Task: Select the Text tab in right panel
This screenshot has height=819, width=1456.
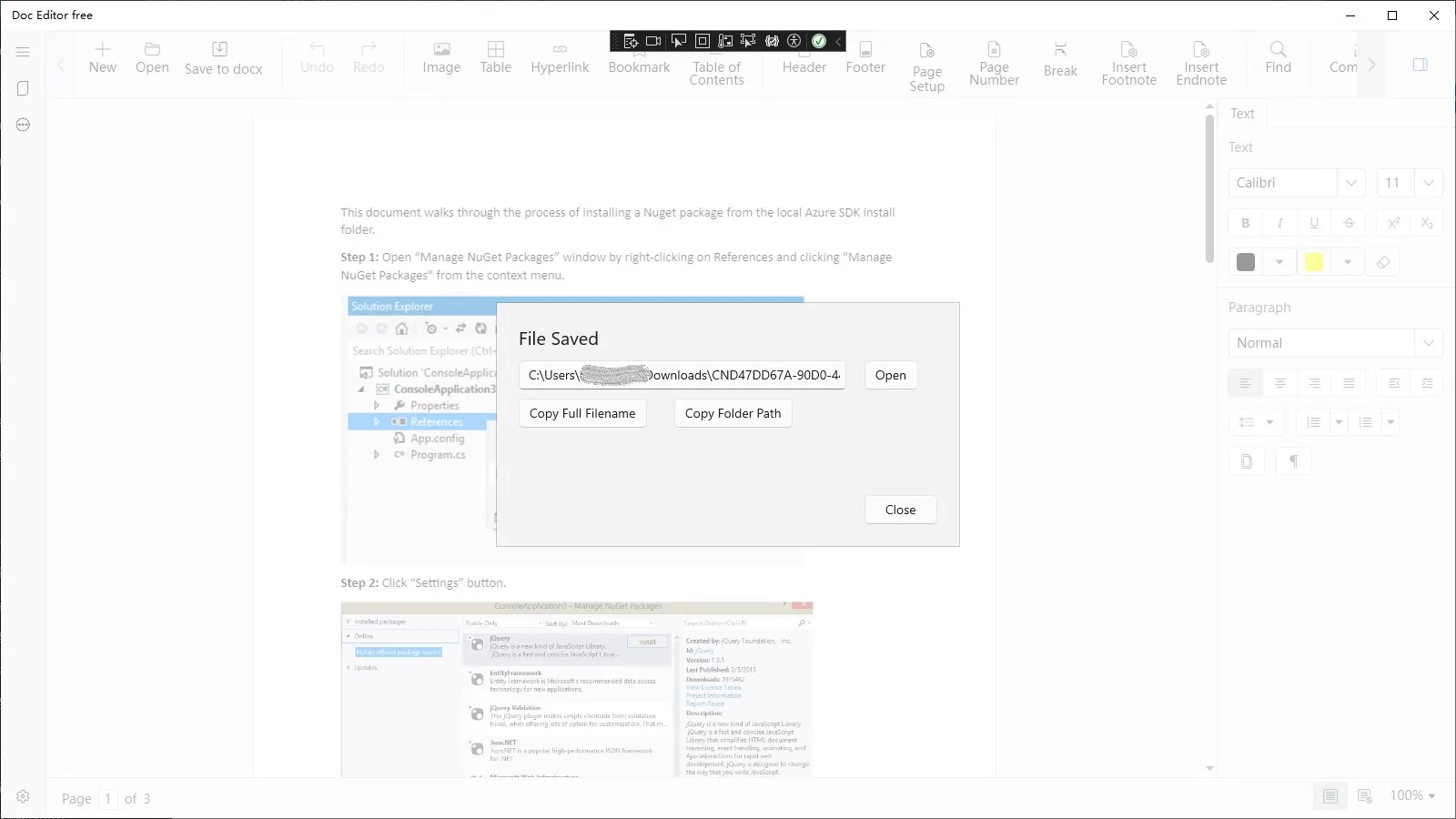Action: click(1242, 114)
